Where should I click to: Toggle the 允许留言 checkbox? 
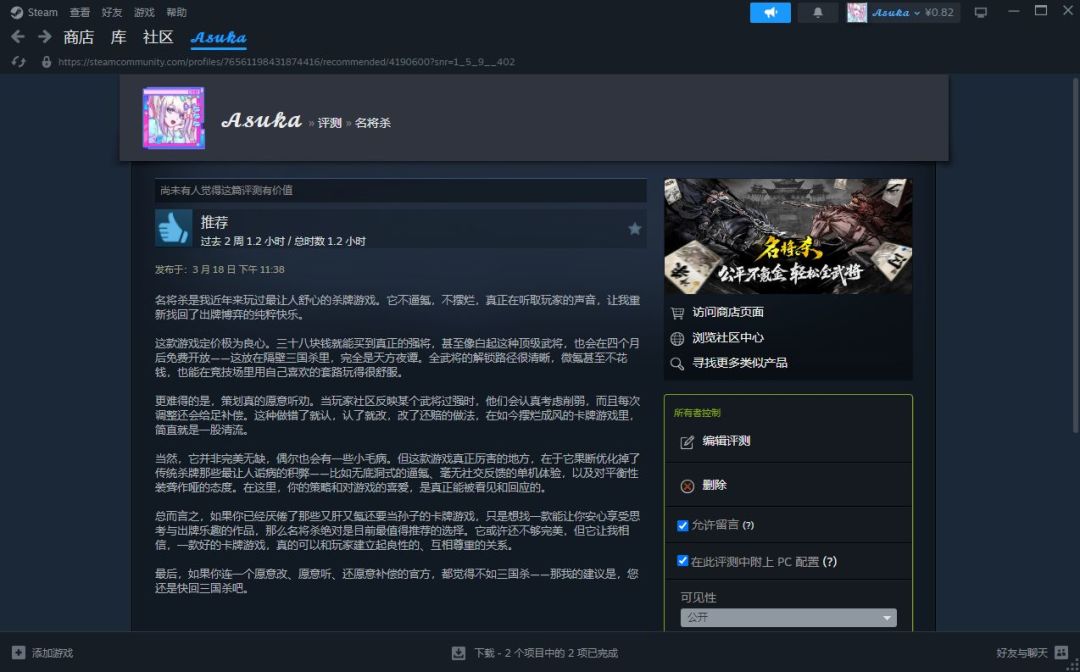[x=683, y=525]
